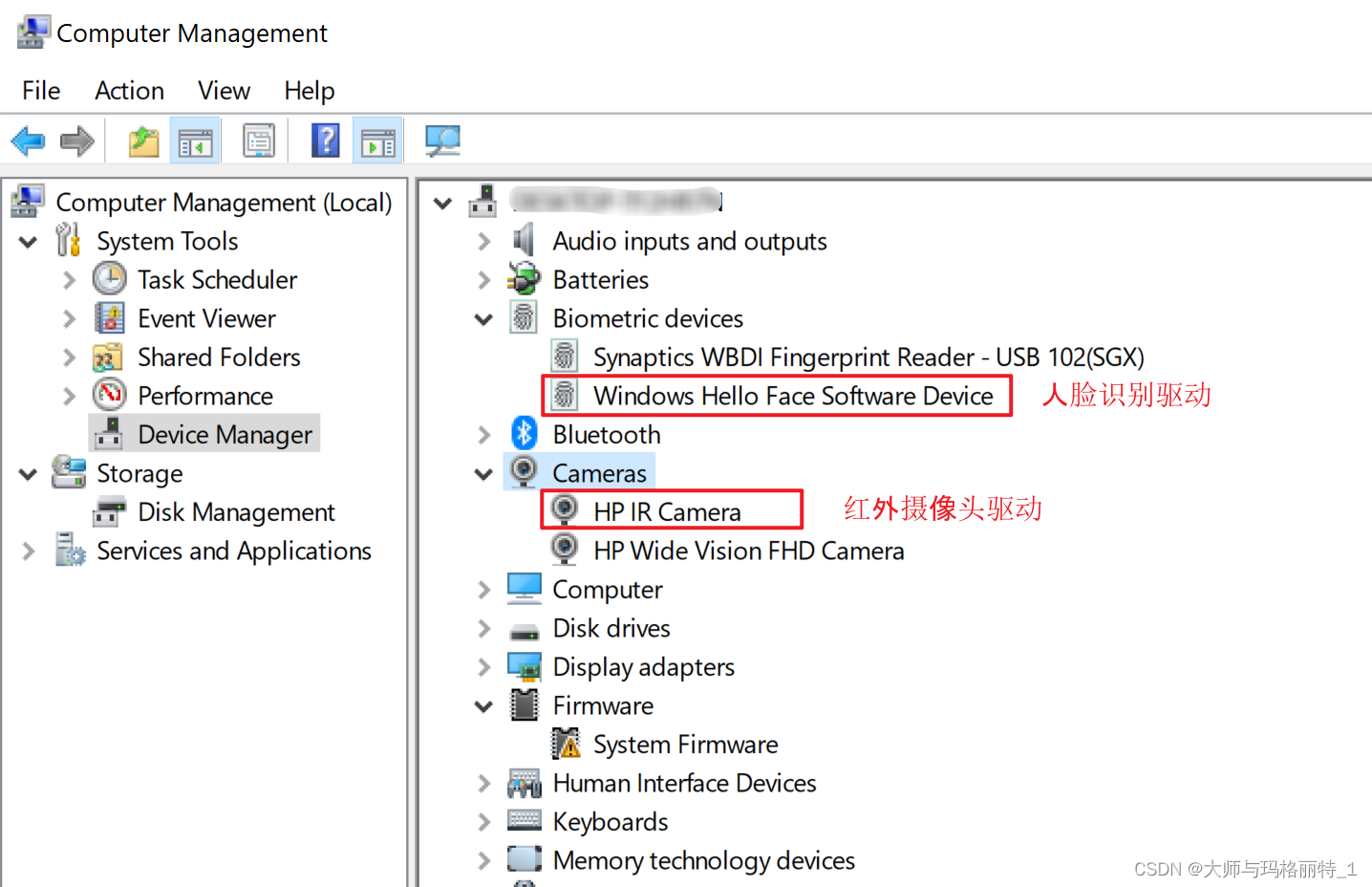Expand the Batteries category
Image resolution: width=1372 pixels, height=887 pixels.
tap(484, 280)
